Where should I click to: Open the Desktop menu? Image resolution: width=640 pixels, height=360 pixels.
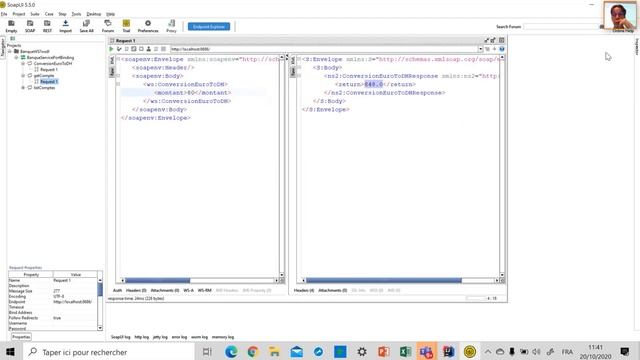click(93, 14)
